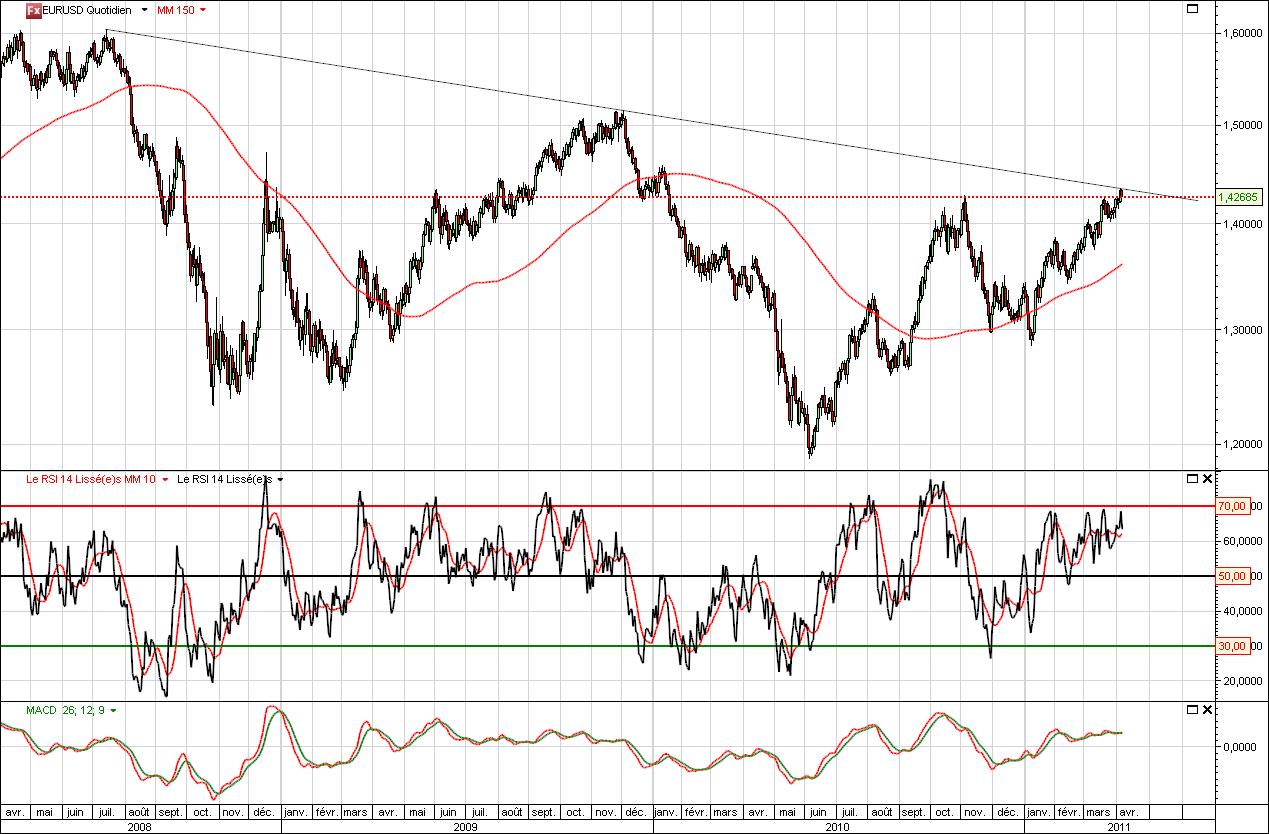Click the green 1,42685 price tag
The image size is (1269, 834).
pyautogui.click(x=1240, y=196)
